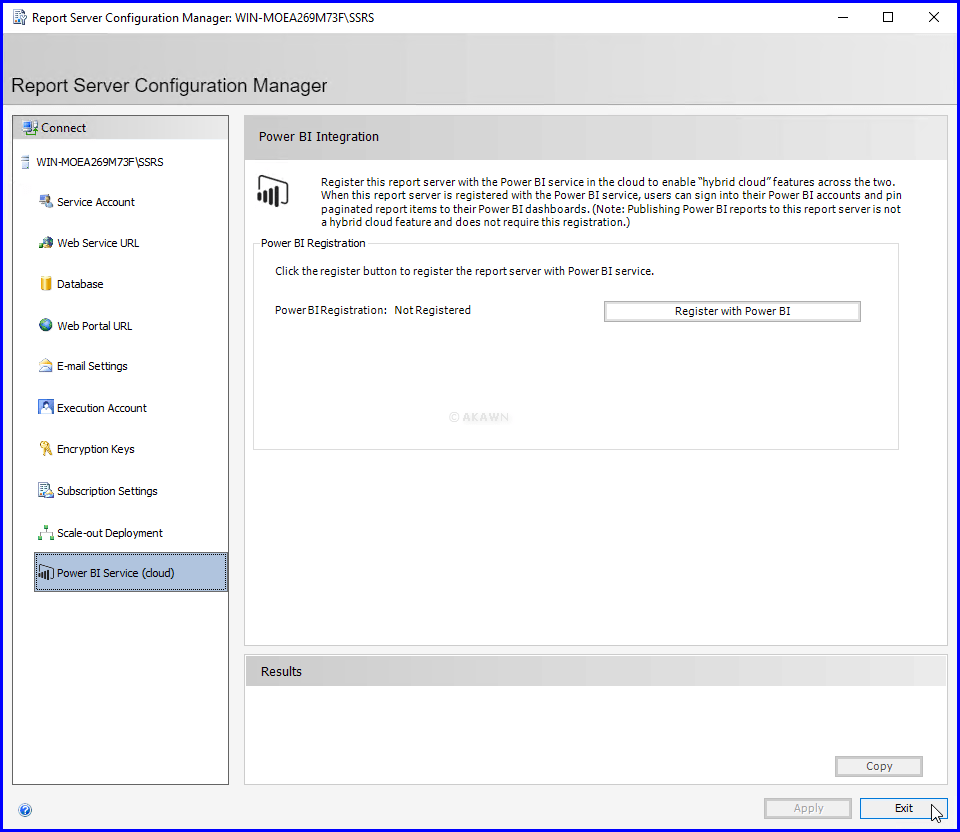Viewport: 960px width, 832px height.
Task: Click the Web Service URL icon
Action: click(46, 242)
